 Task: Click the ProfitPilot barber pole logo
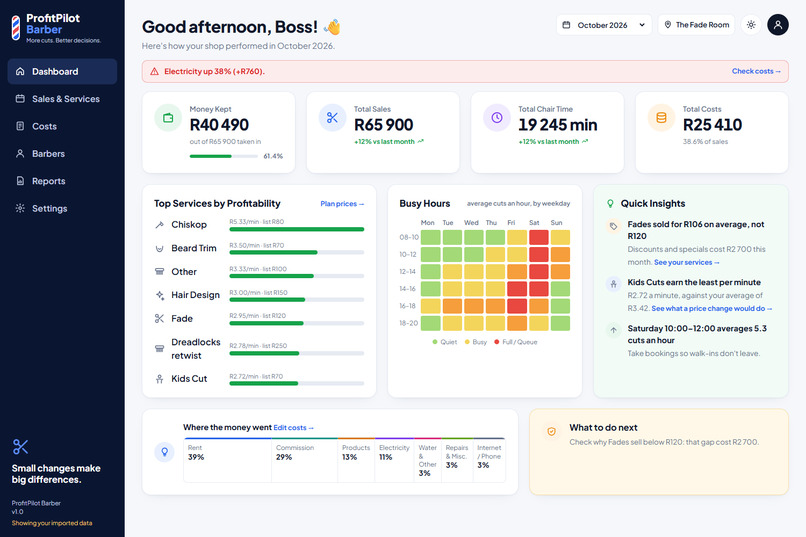[x=16, y=28]
